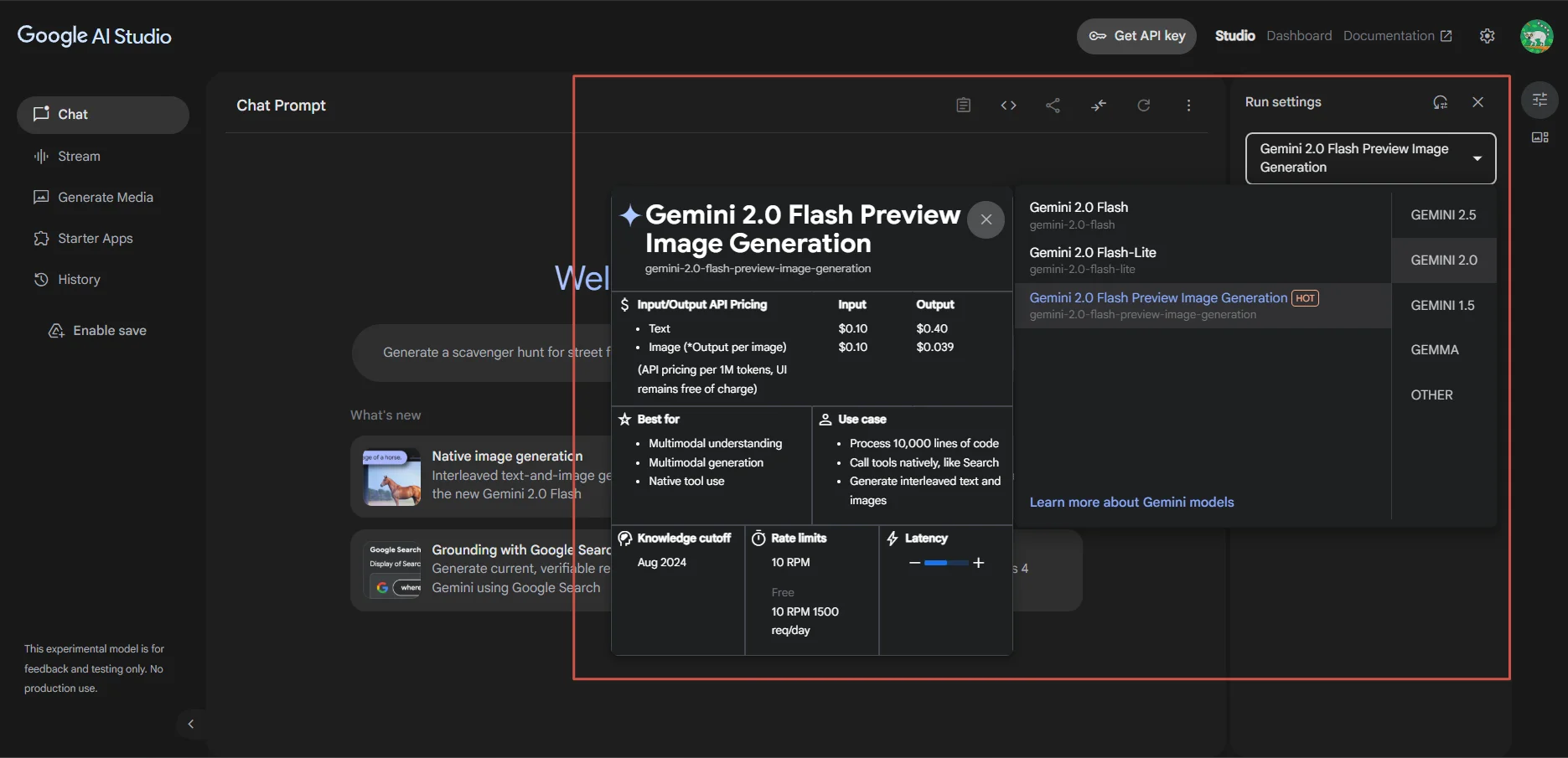
Task: Click the share prompt icon
Action: coord(1053,106)
